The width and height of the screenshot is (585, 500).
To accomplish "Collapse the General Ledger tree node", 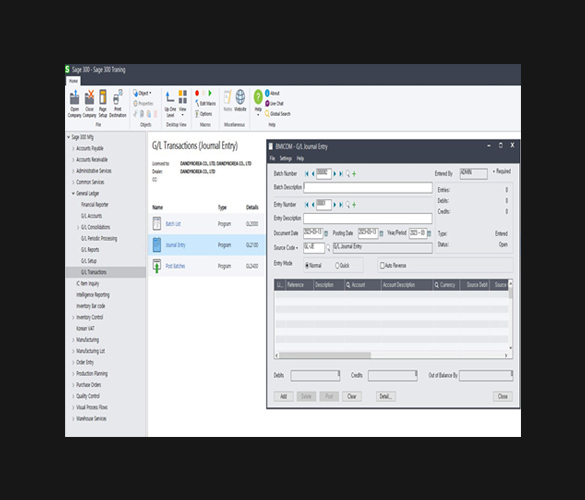I will (x=73, y=193).
